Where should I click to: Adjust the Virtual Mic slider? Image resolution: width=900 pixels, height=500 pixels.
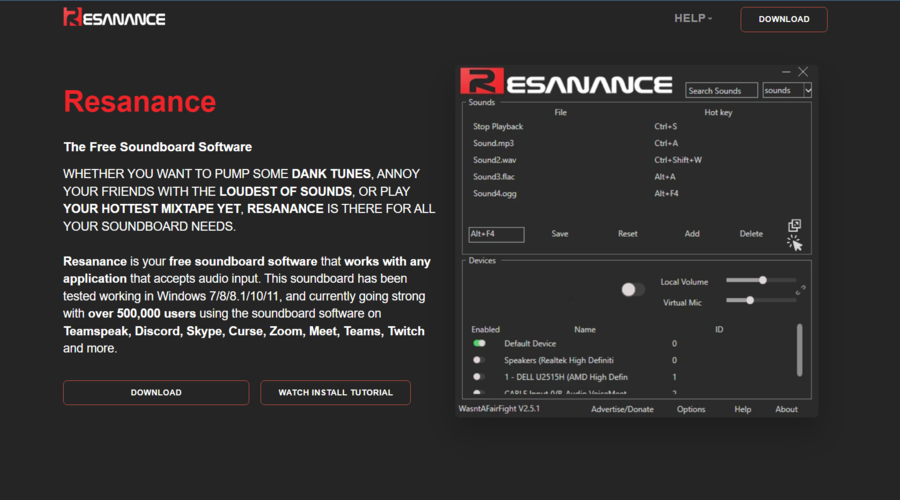coord(761,300)
